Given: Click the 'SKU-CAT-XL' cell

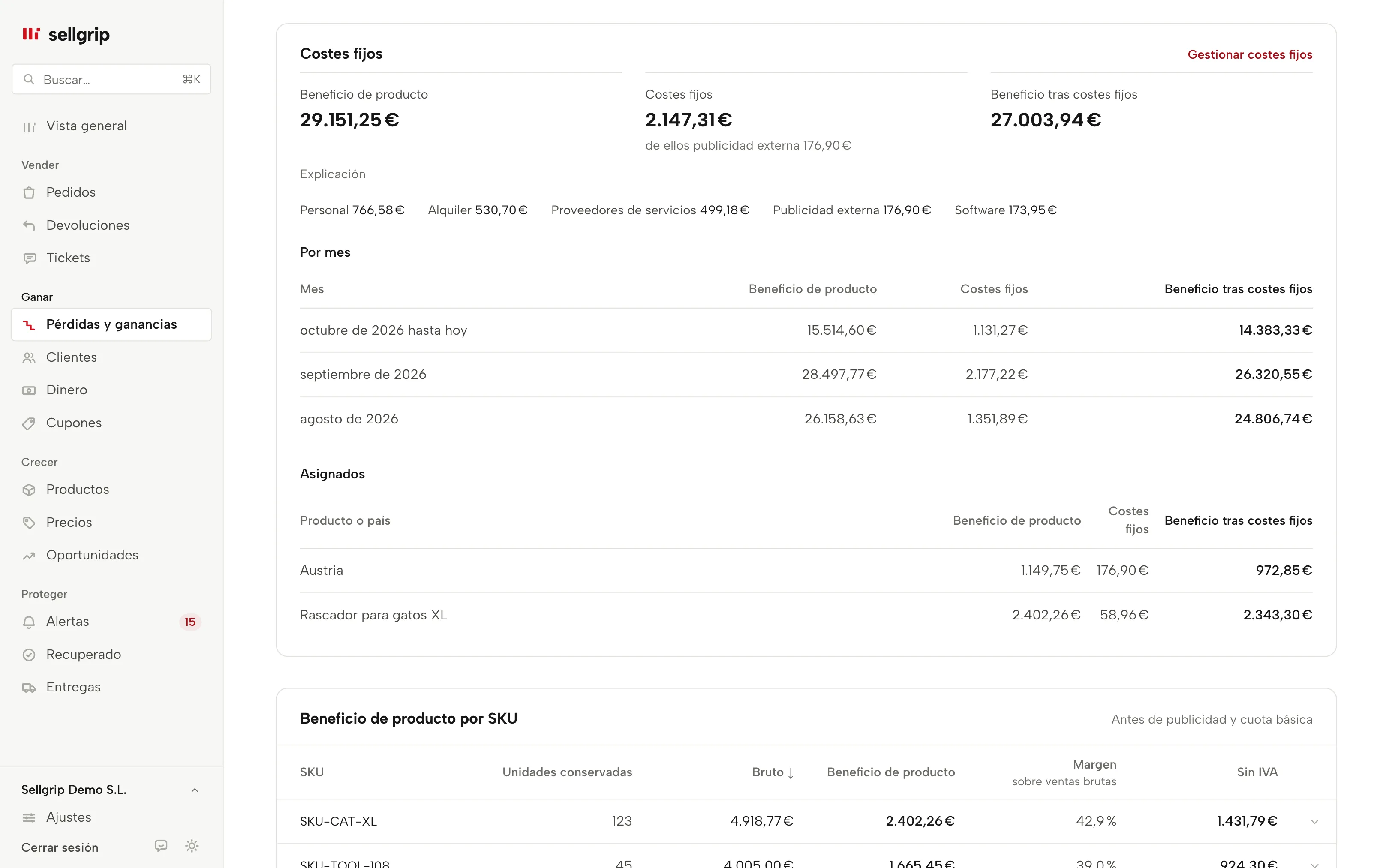Looking at the screenshot, I should [x=338, y=822].
